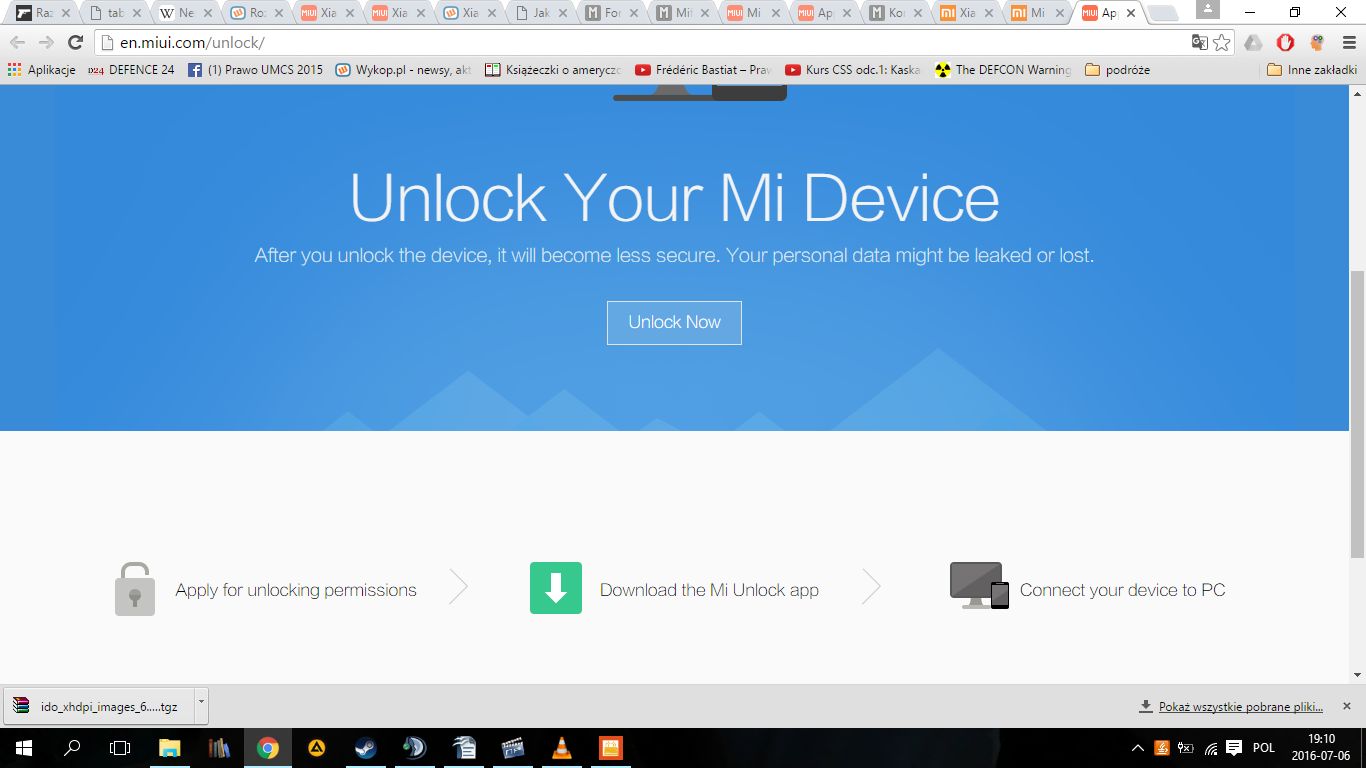The image size is (1366, 768).
Task: Click the translate page icon in address bar
Action: (1199, 43)
